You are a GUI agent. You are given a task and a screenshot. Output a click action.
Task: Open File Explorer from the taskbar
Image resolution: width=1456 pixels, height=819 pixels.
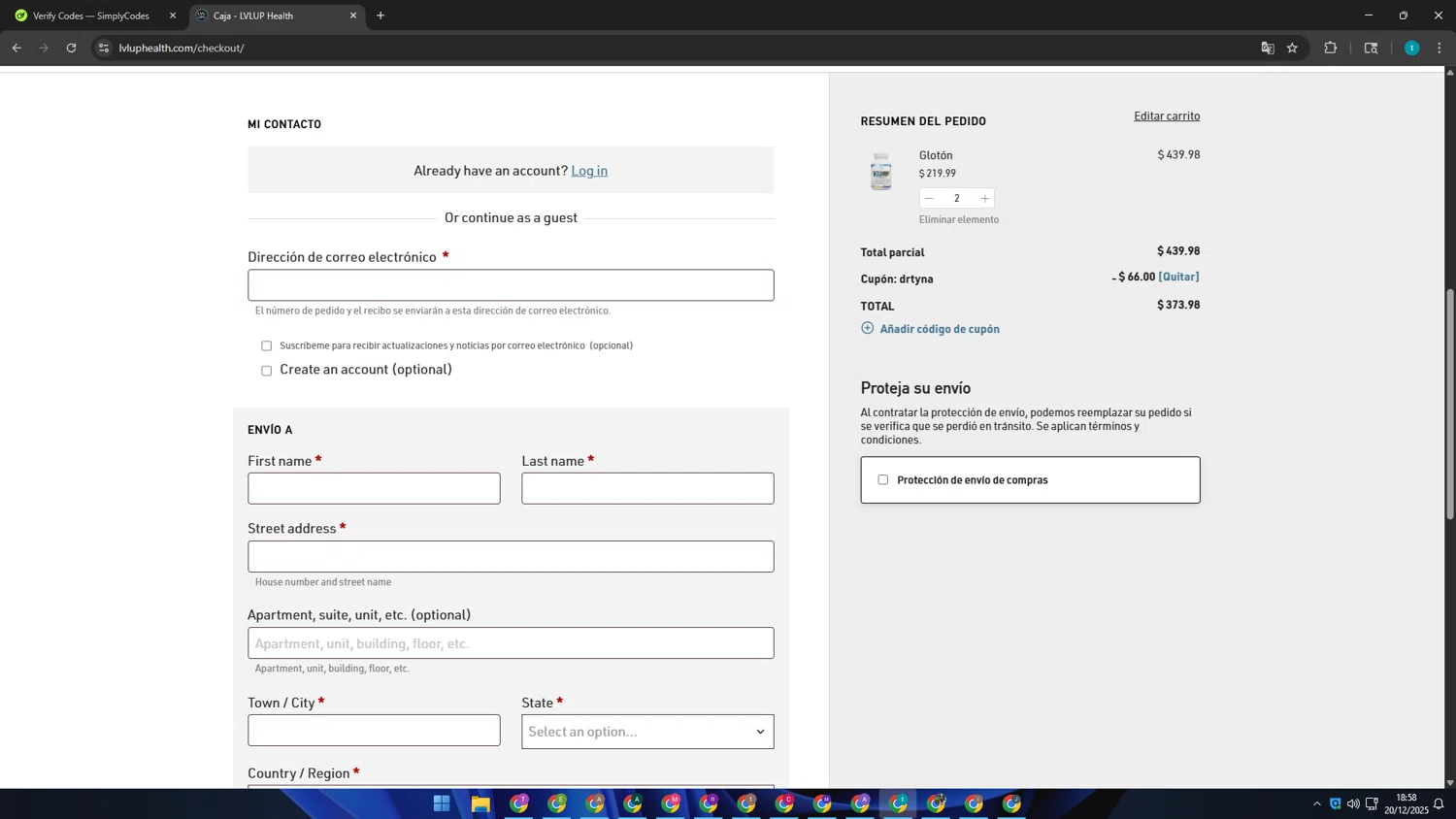(480, 803)
